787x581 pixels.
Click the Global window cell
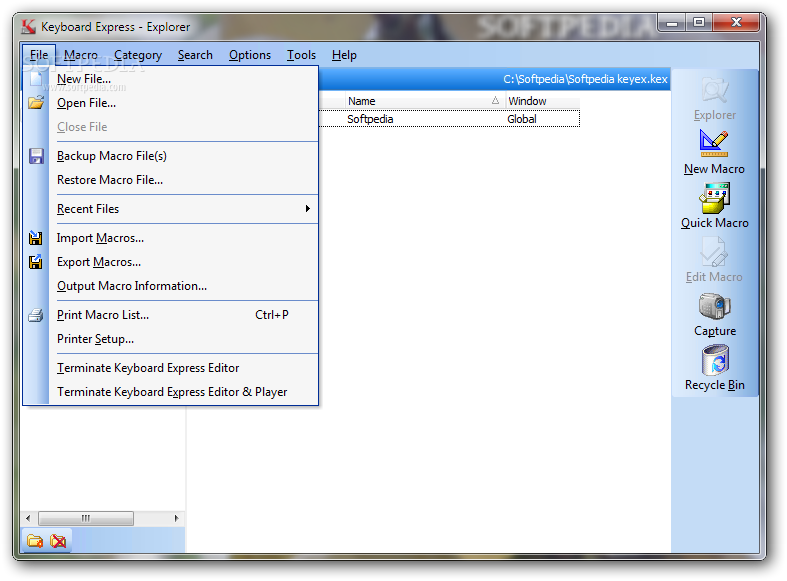521,119
